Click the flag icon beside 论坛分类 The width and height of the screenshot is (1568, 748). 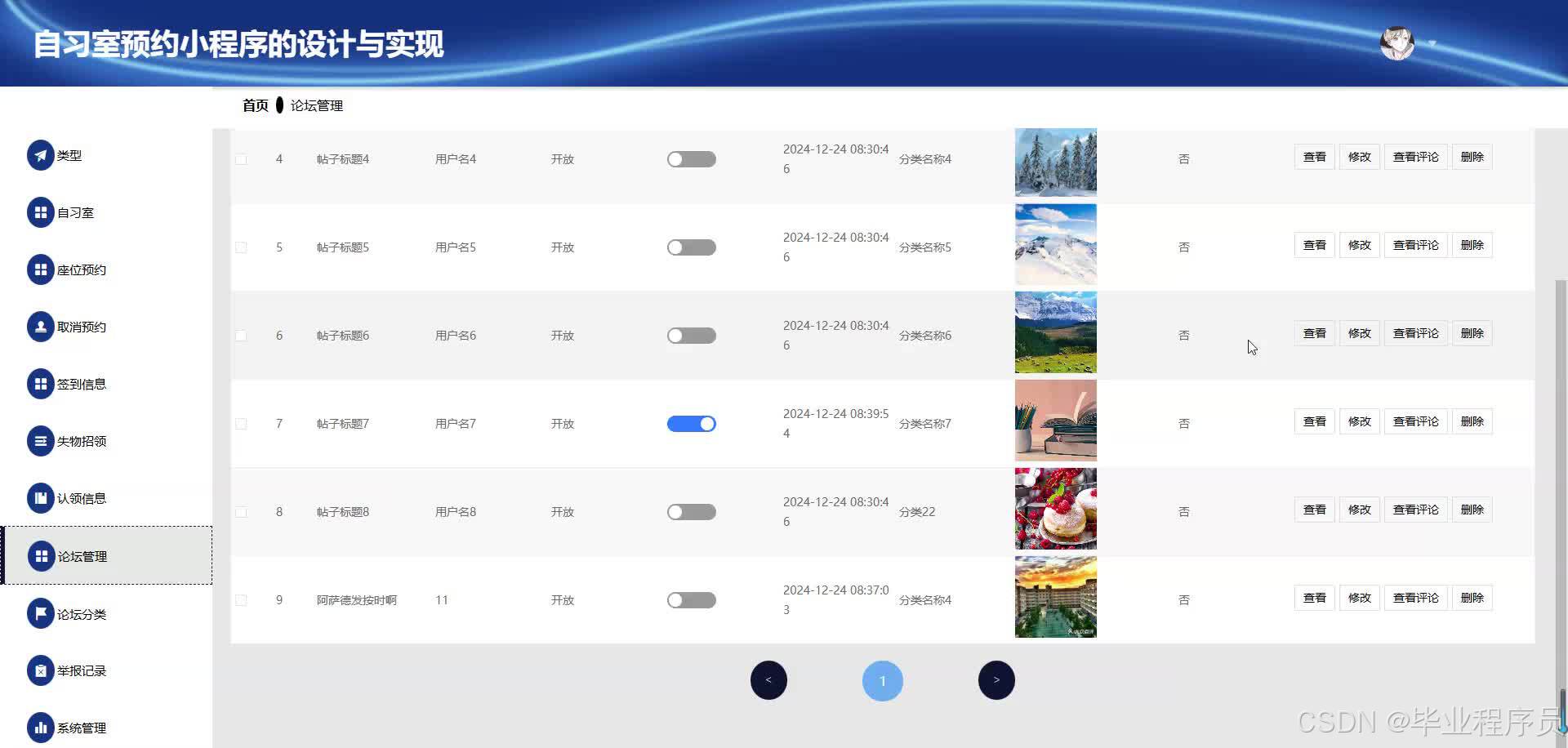(41, 614)
